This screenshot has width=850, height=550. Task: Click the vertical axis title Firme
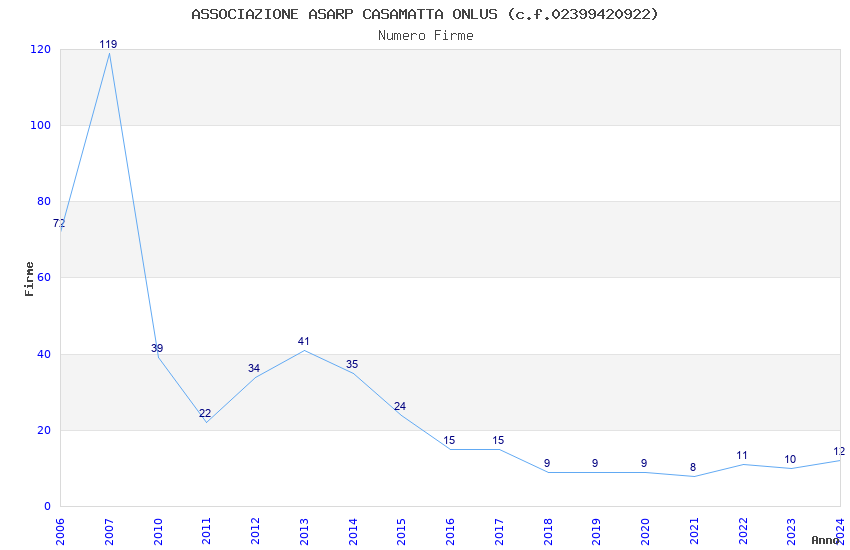[29, 279]
